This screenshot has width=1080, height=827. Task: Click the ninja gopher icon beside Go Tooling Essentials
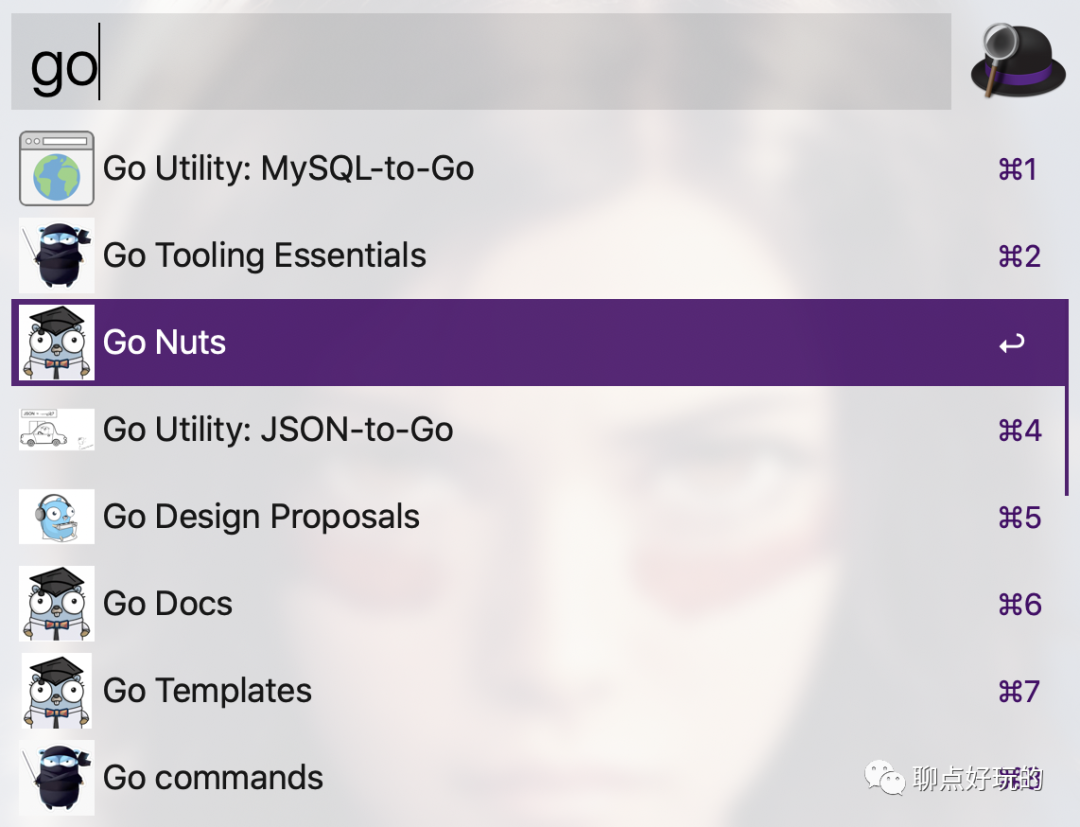pos(56,255)
